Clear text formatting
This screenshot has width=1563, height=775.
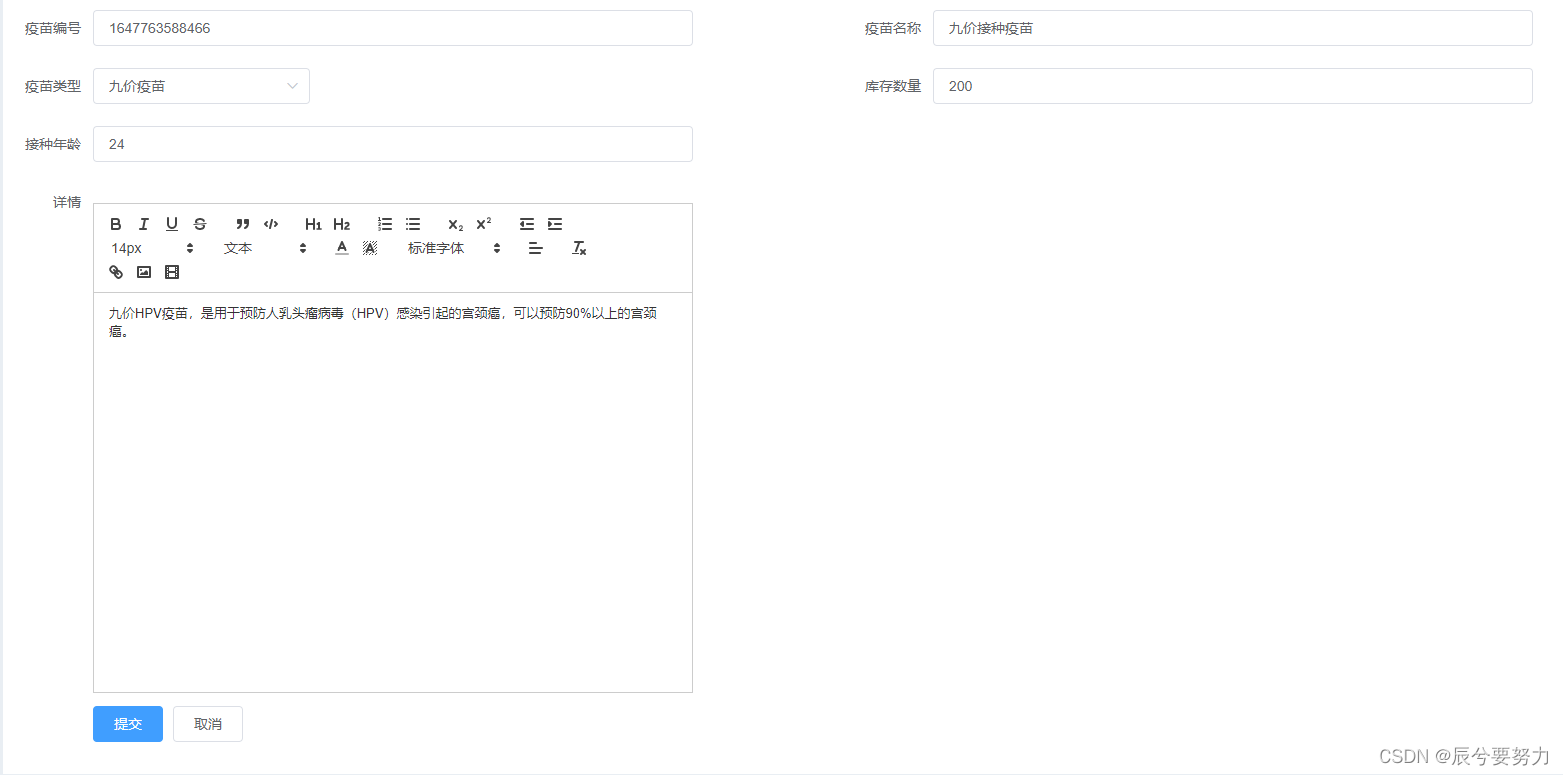pyautogui.click(x=578, y=248)
